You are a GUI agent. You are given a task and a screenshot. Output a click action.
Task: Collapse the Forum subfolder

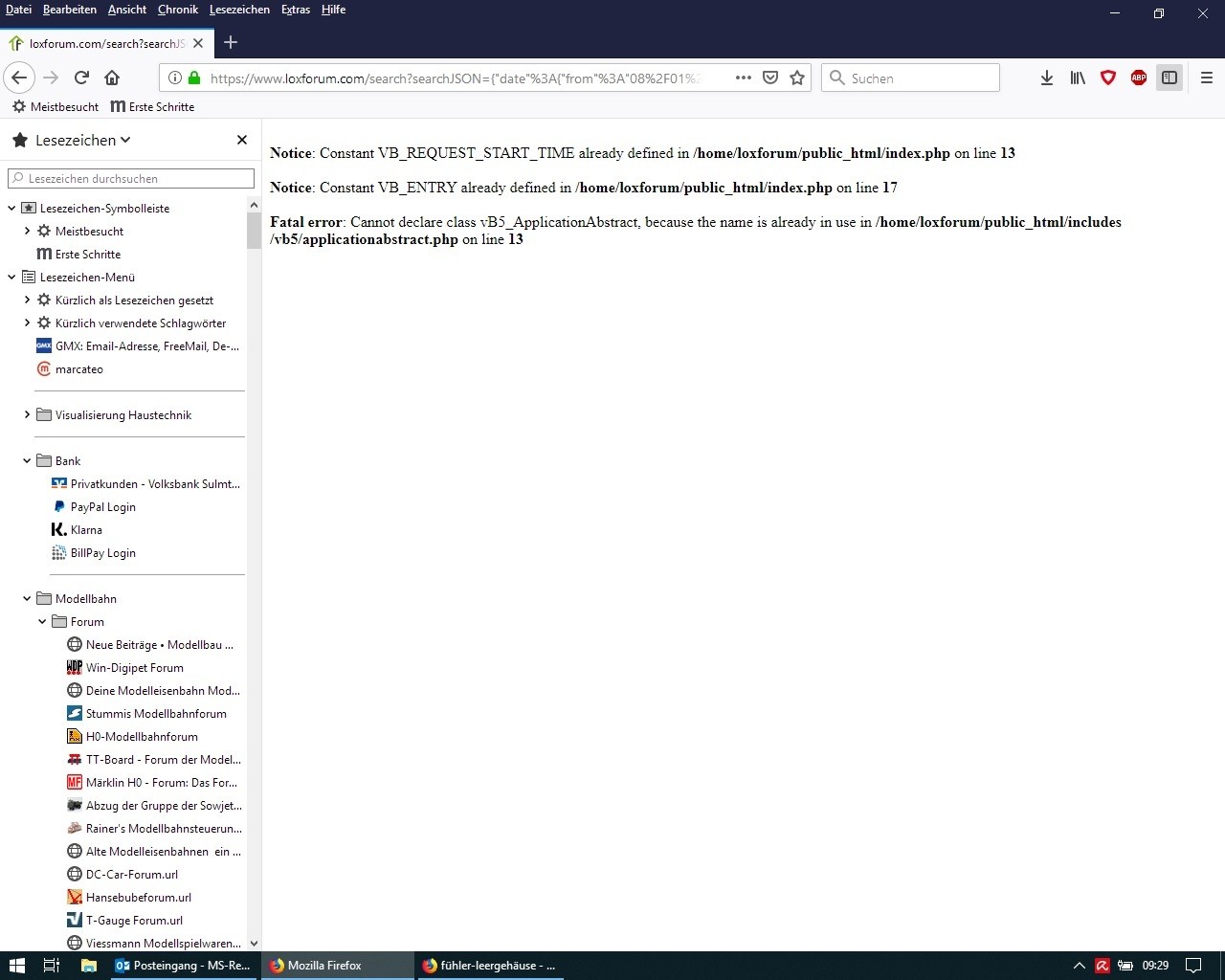click(x=42, y=621)
